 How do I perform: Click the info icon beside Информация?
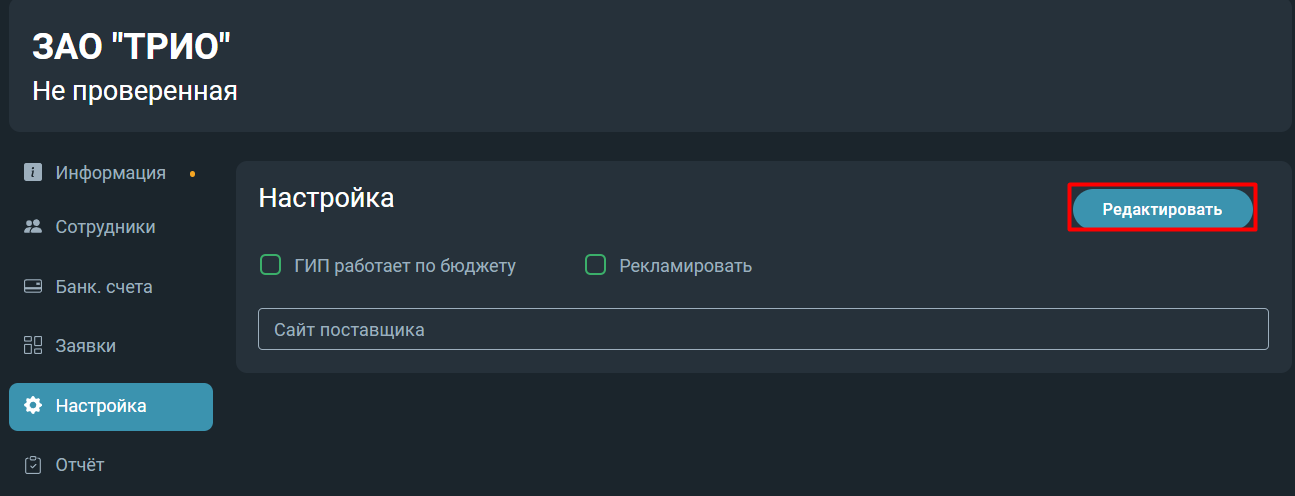tap(33, 172)
